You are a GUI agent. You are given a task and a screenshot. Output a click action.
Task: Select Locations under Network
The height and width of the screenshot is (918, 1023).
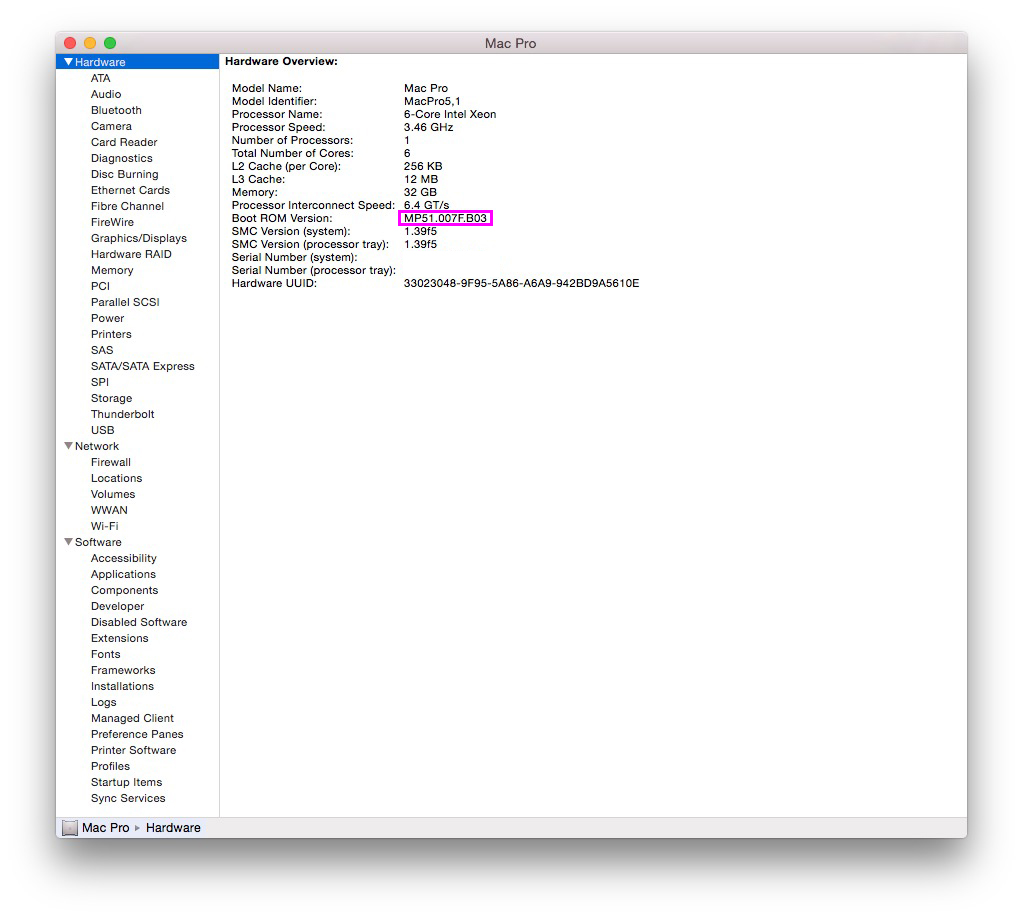pyautogui.click(x=116, y=478)
